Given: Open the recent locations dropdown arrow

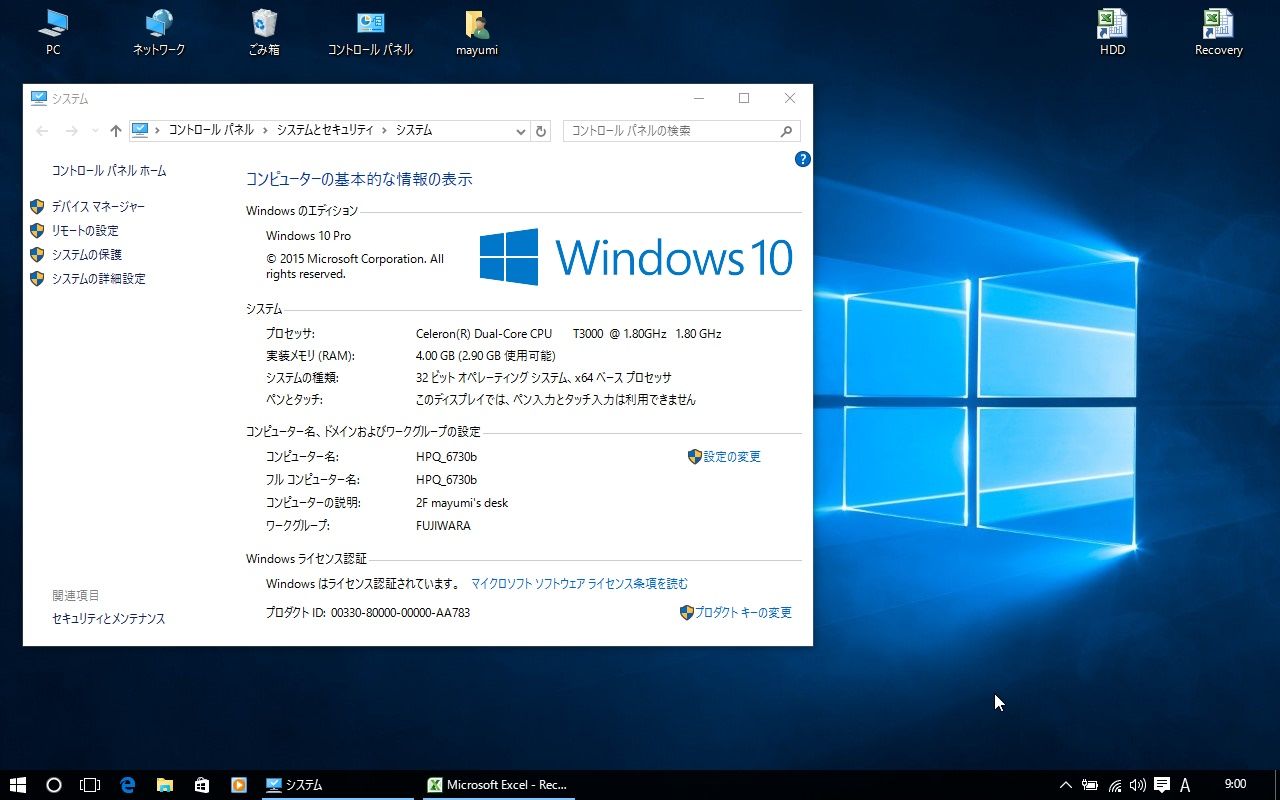Looking at the screenshot, I should pos(95,131).
